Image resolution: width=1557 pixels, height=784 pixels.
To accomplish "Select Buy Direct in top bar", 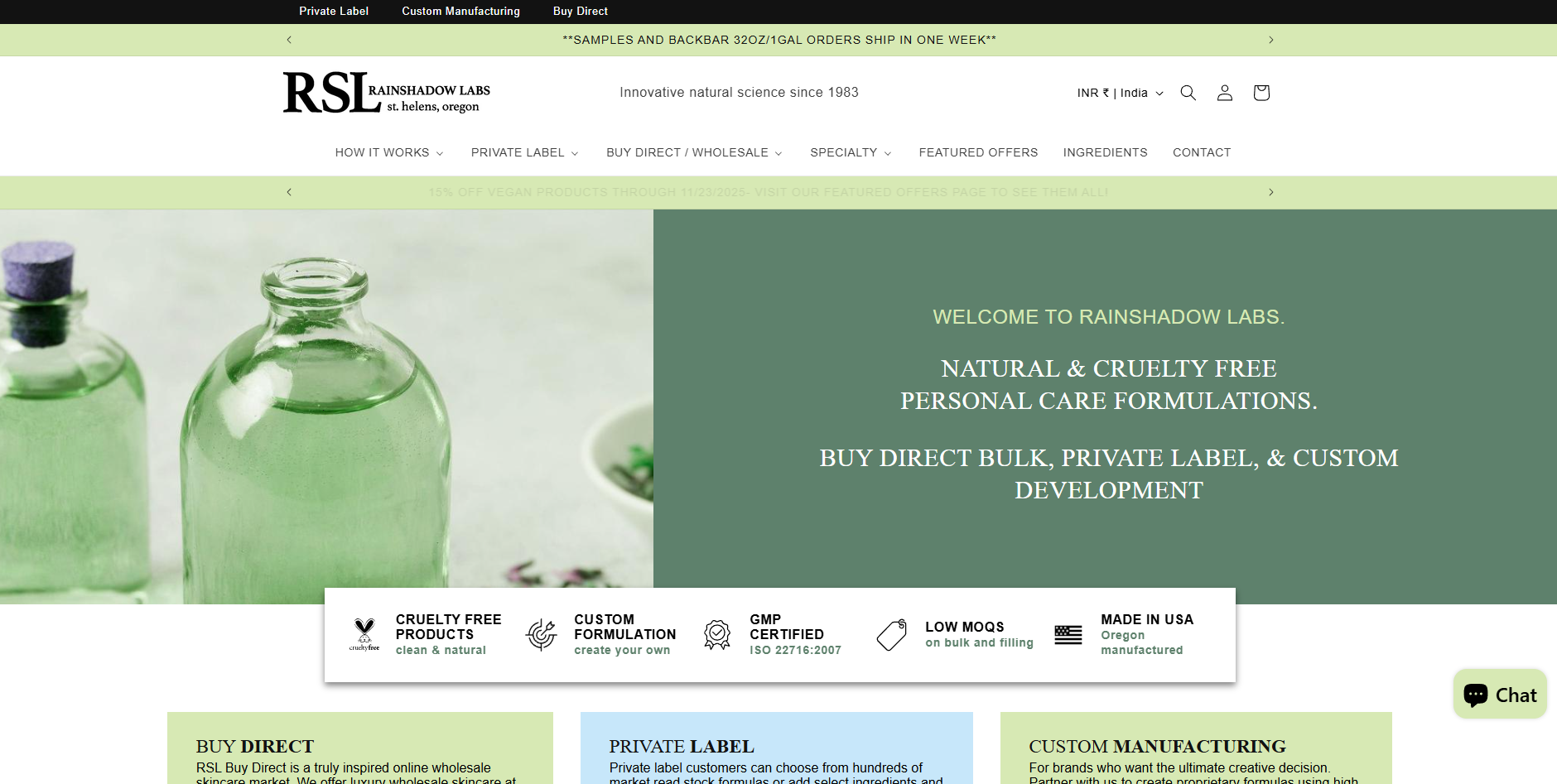I will click(x=580, y=11).
